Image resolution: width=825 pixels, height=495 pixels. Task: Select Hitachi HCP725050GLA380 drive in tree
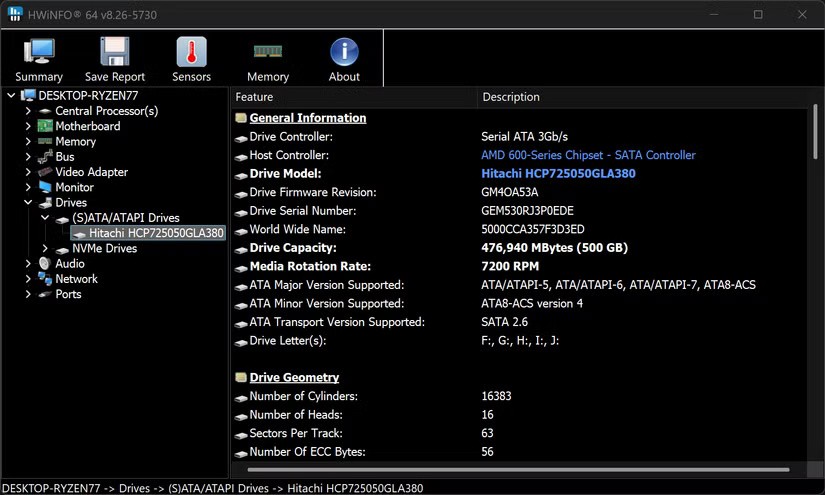(x=155, y=233)
